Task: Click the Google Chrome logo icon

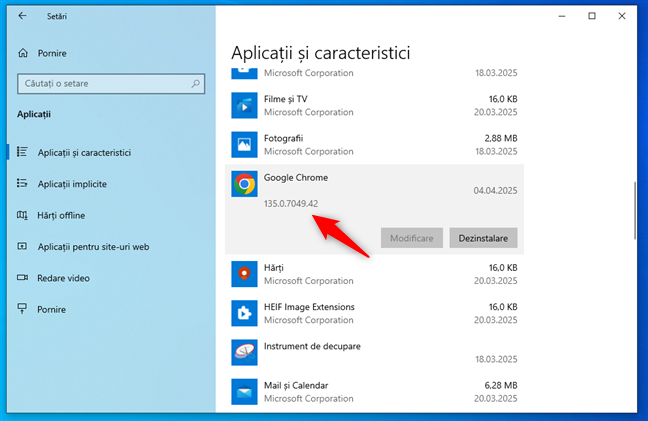Action: [x=244, y=184]
